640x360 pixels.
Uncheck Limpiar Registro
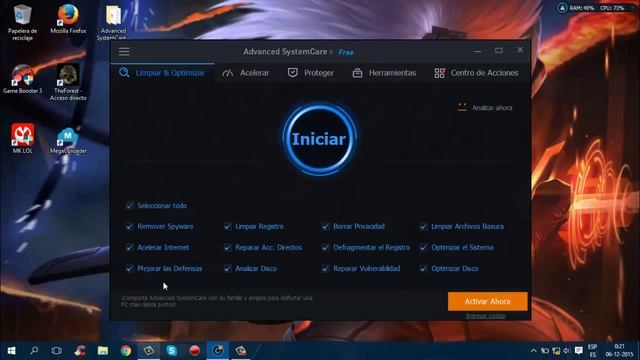click(x=227, y=227)
